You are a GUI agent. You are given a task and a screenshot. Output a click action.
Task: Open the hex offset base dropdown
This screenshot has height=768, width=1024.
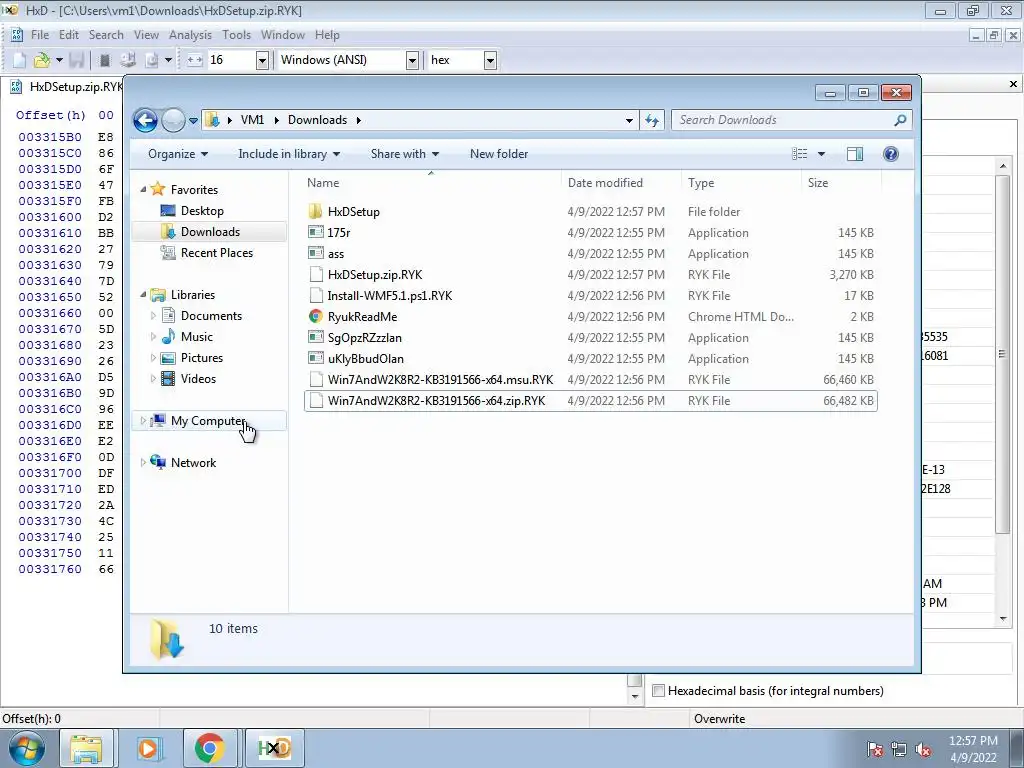490,60
